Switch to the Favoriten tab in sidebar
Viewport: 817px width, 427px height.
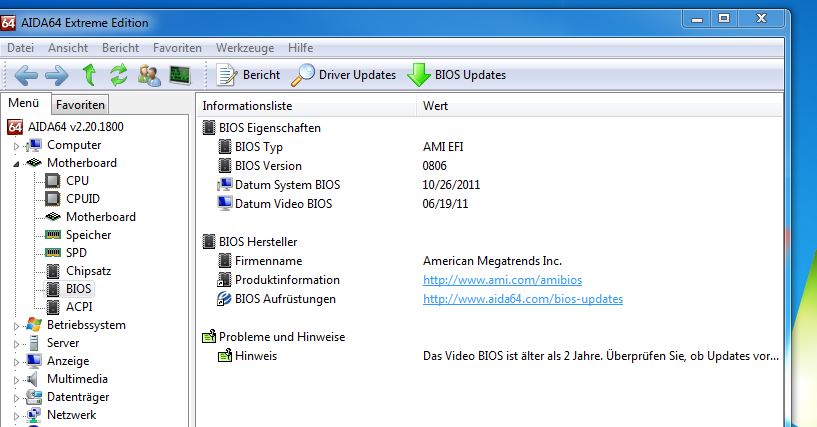[80, 105]
